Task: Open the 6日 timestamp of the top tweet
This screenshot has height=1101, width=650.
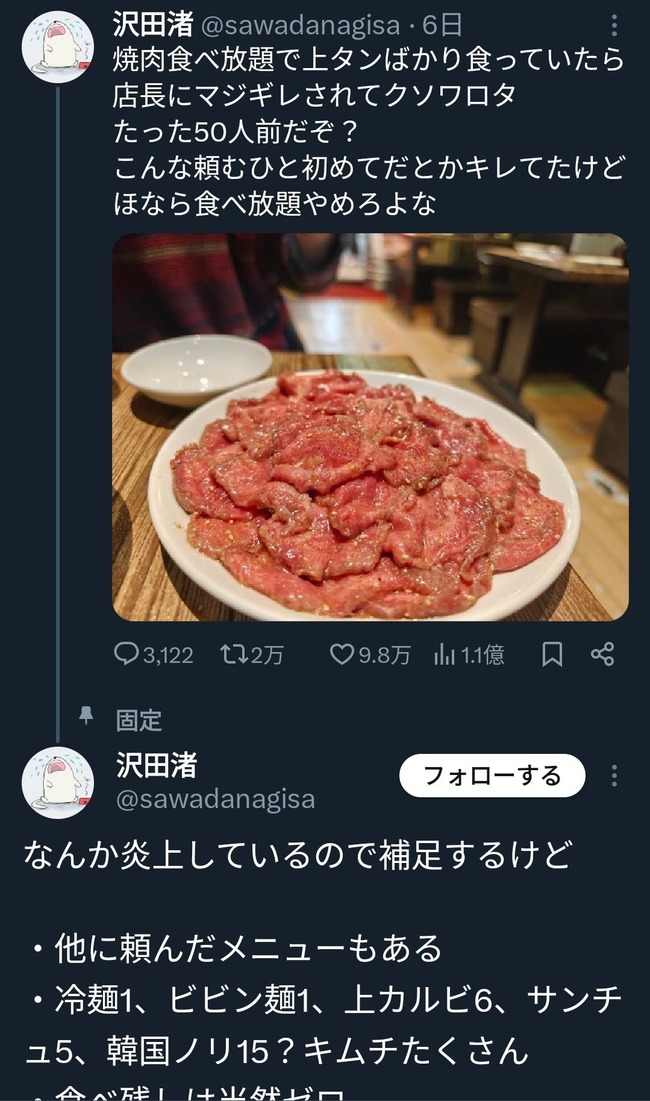Action: (x=442, y=25)
